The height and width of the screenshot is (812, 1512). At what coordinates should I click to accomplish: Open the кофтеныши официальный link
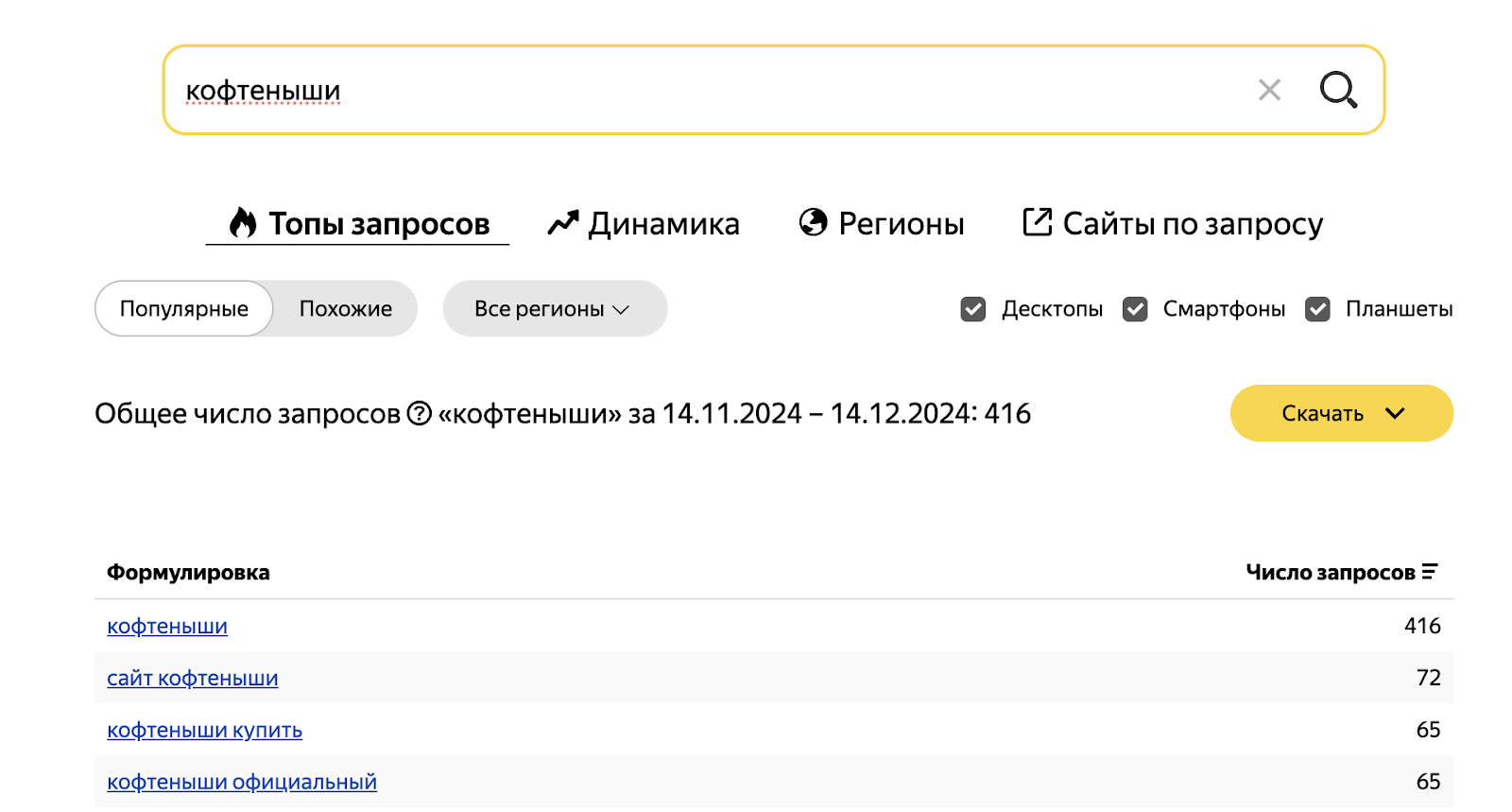pyautogui.click(x=242, y=782)
